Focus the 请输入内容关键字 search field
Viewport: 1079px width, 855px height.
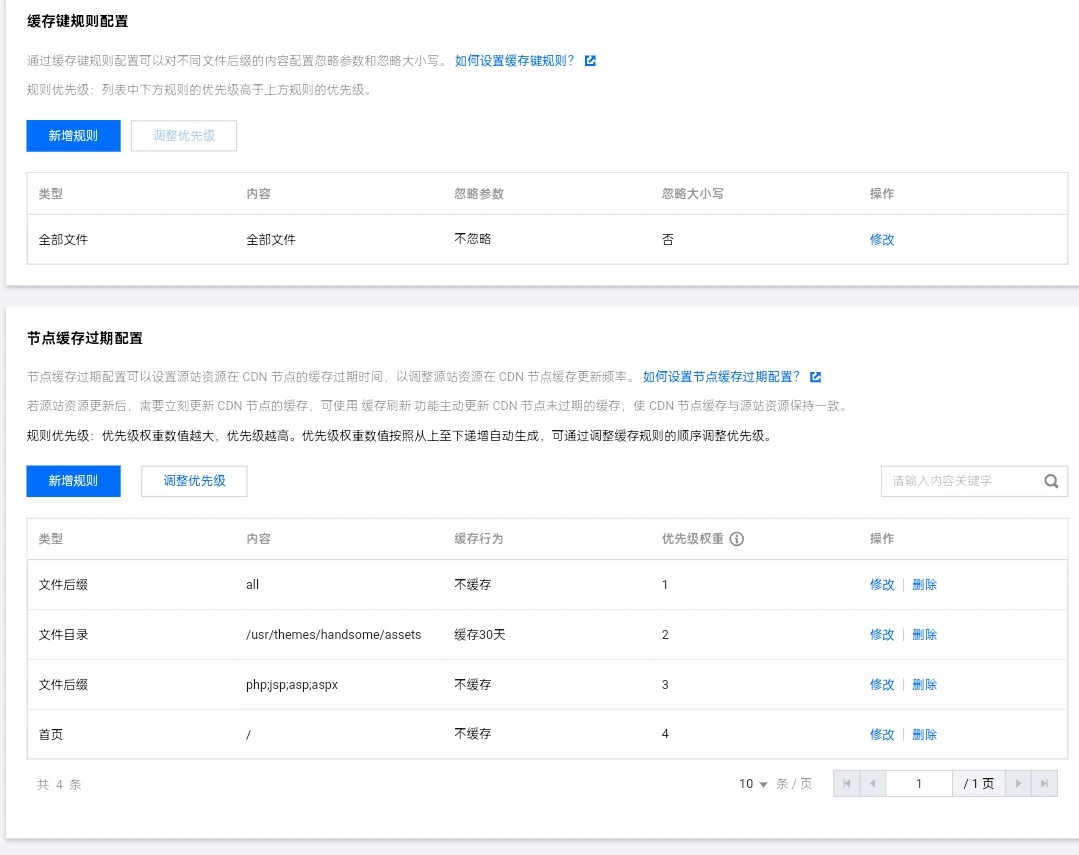coord(960,481)
